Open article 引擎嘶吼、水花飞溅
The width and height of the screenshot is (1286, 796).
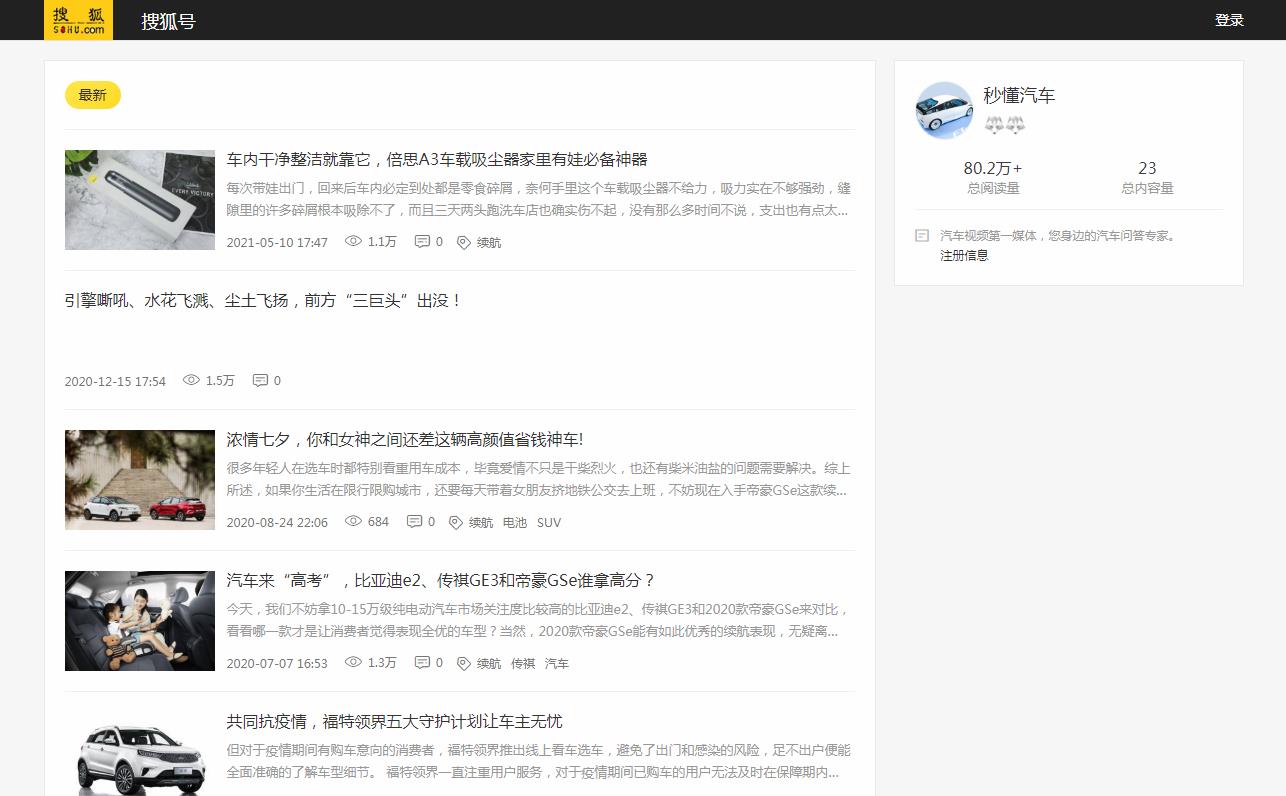264,300
